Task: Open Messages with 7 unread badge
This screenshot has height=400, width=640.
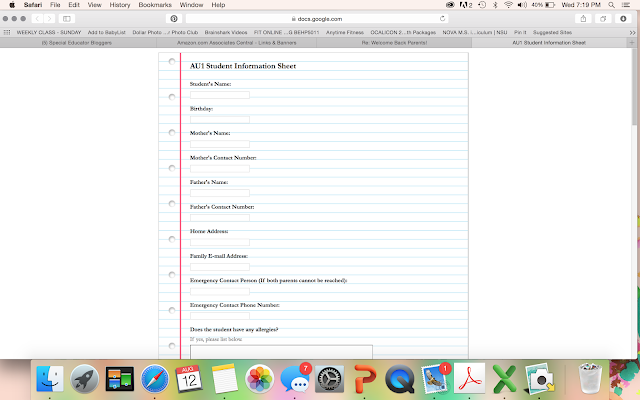Action: [296, 378]
